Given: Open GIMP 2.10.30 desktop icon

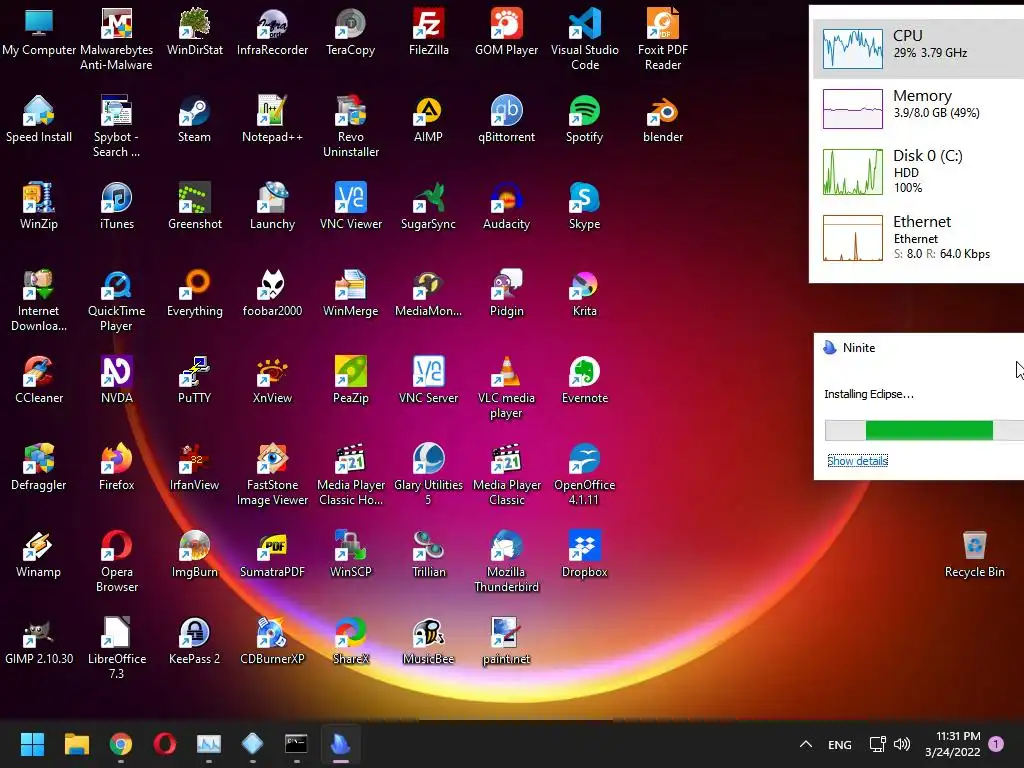Looking at the screenshot, I should click(39, 641).
